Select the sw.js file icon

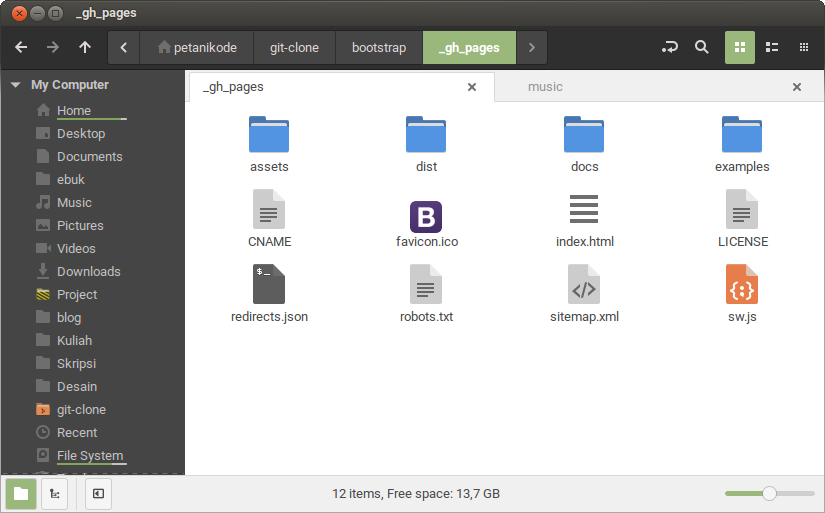click(742, 284)
